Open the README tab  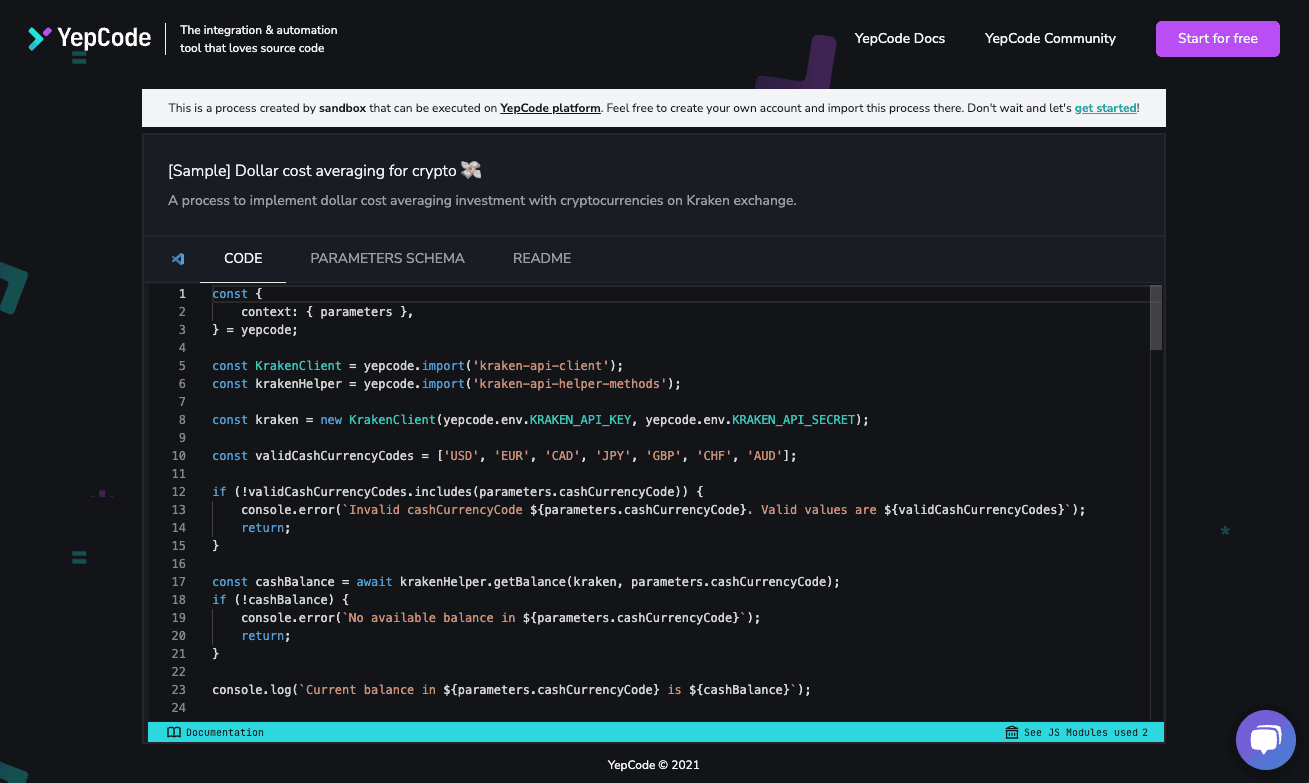(542, 258)
